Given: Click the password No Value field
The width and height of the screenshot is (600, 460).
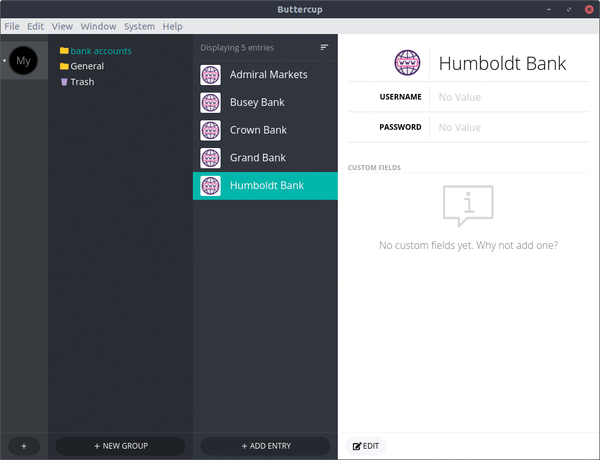Looking at the screenshot, I should point(460,127).
